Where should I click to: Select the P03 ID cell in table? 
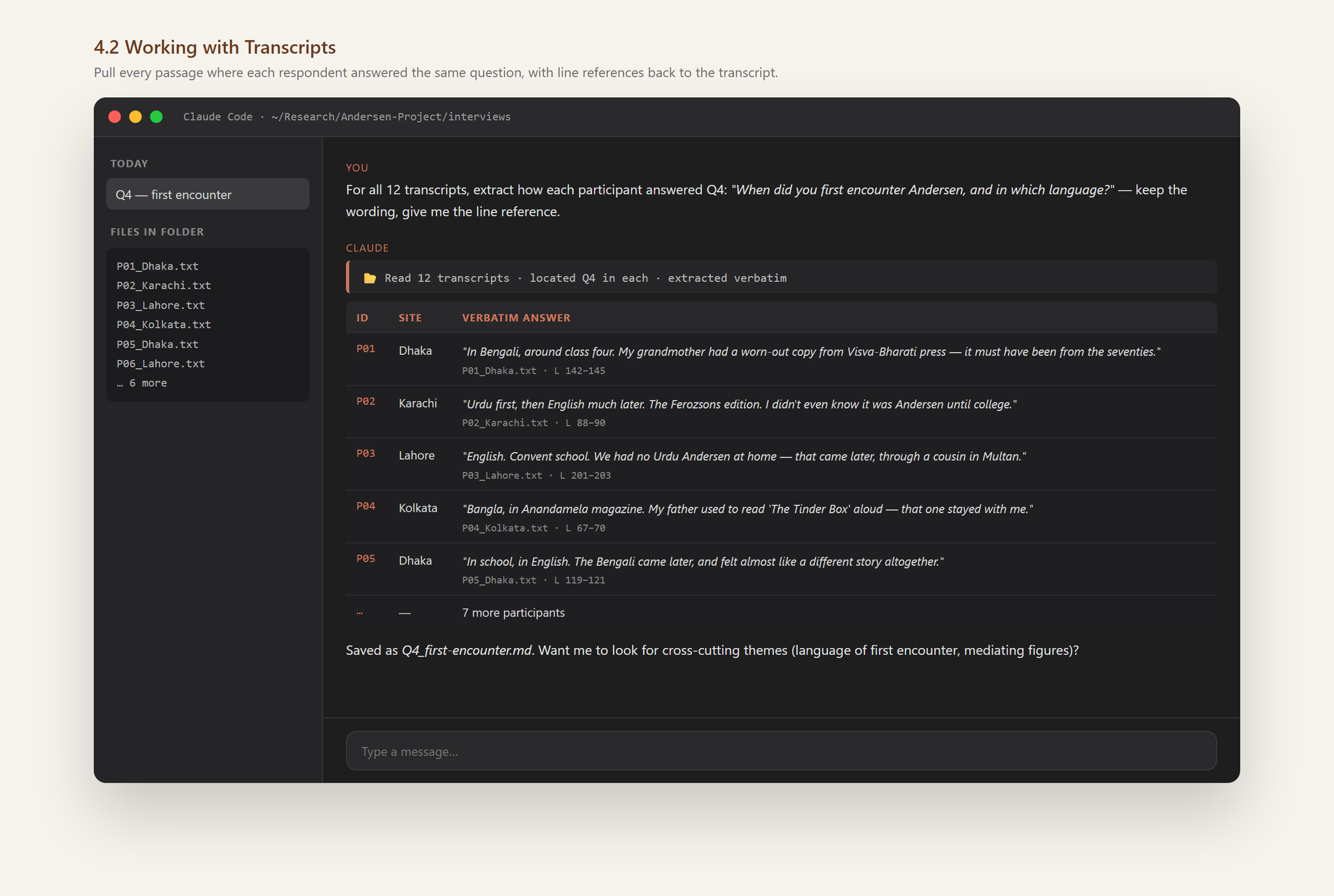[365, 453]
